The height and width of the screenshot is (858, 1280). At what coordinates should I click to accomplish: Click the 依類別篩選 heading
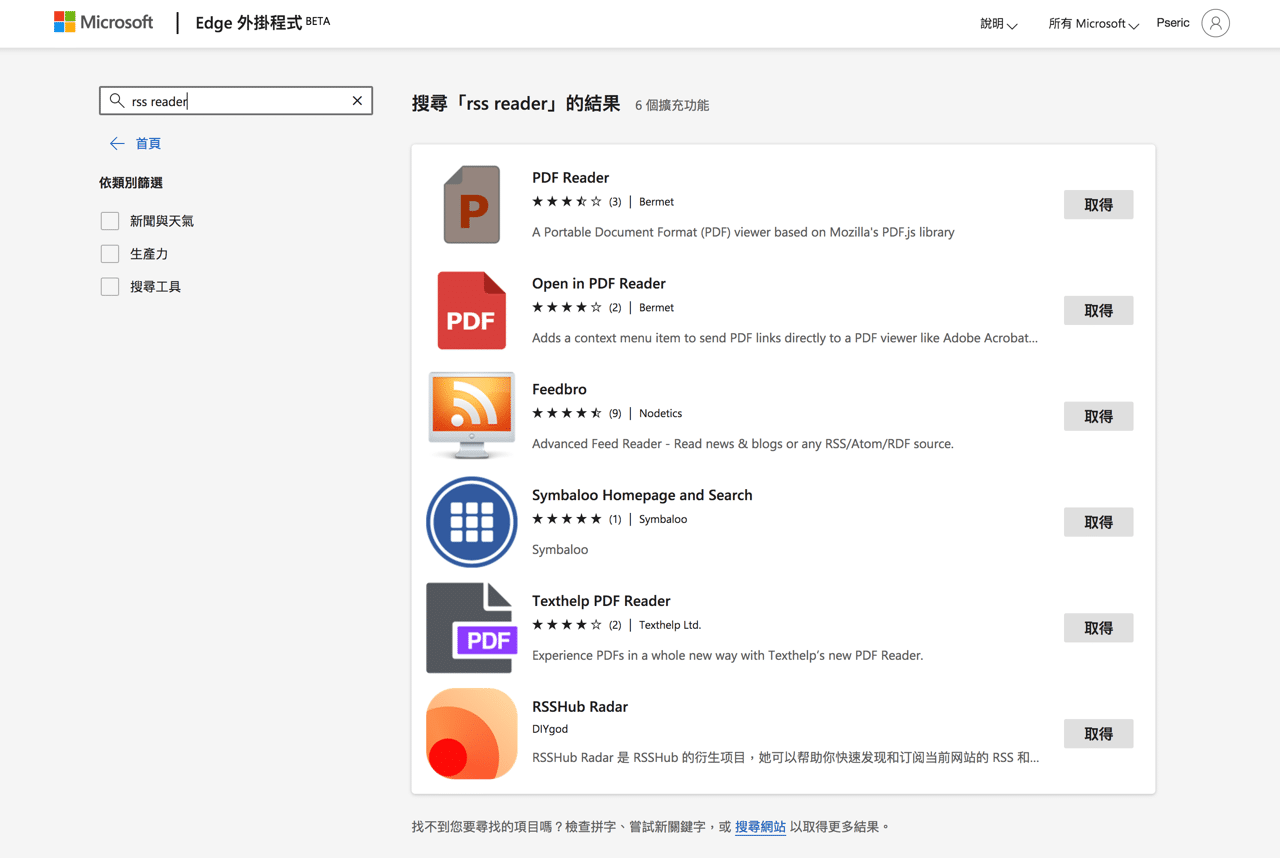tap(131, 183)
